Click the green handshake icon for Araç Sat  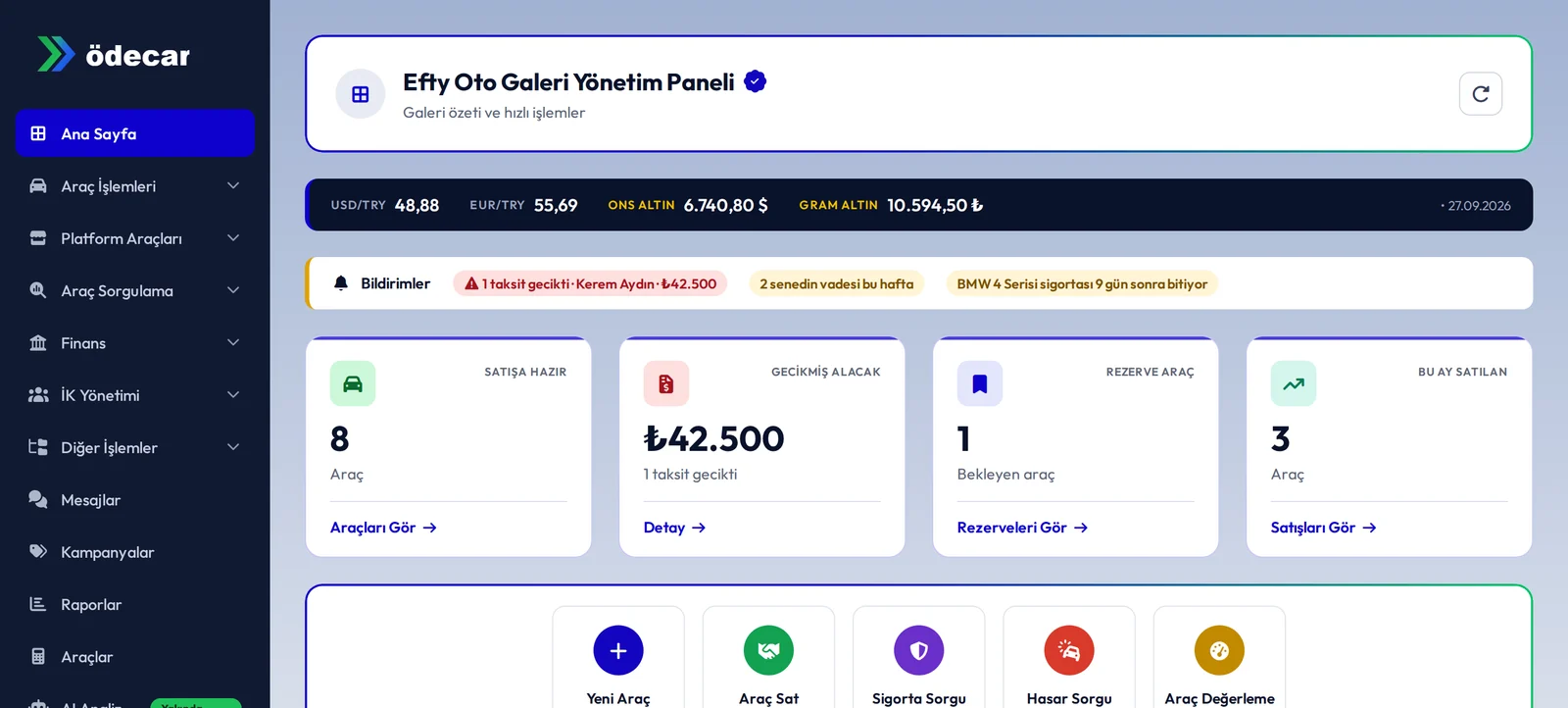768,650
